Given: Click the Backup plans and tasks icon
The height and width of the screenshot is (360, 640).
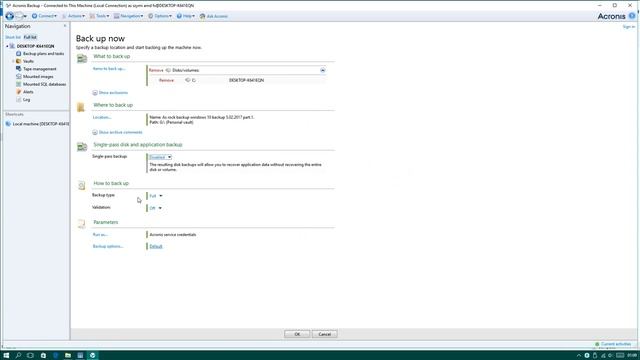Looking at the screenshot, I should click(x=18, y=53).
